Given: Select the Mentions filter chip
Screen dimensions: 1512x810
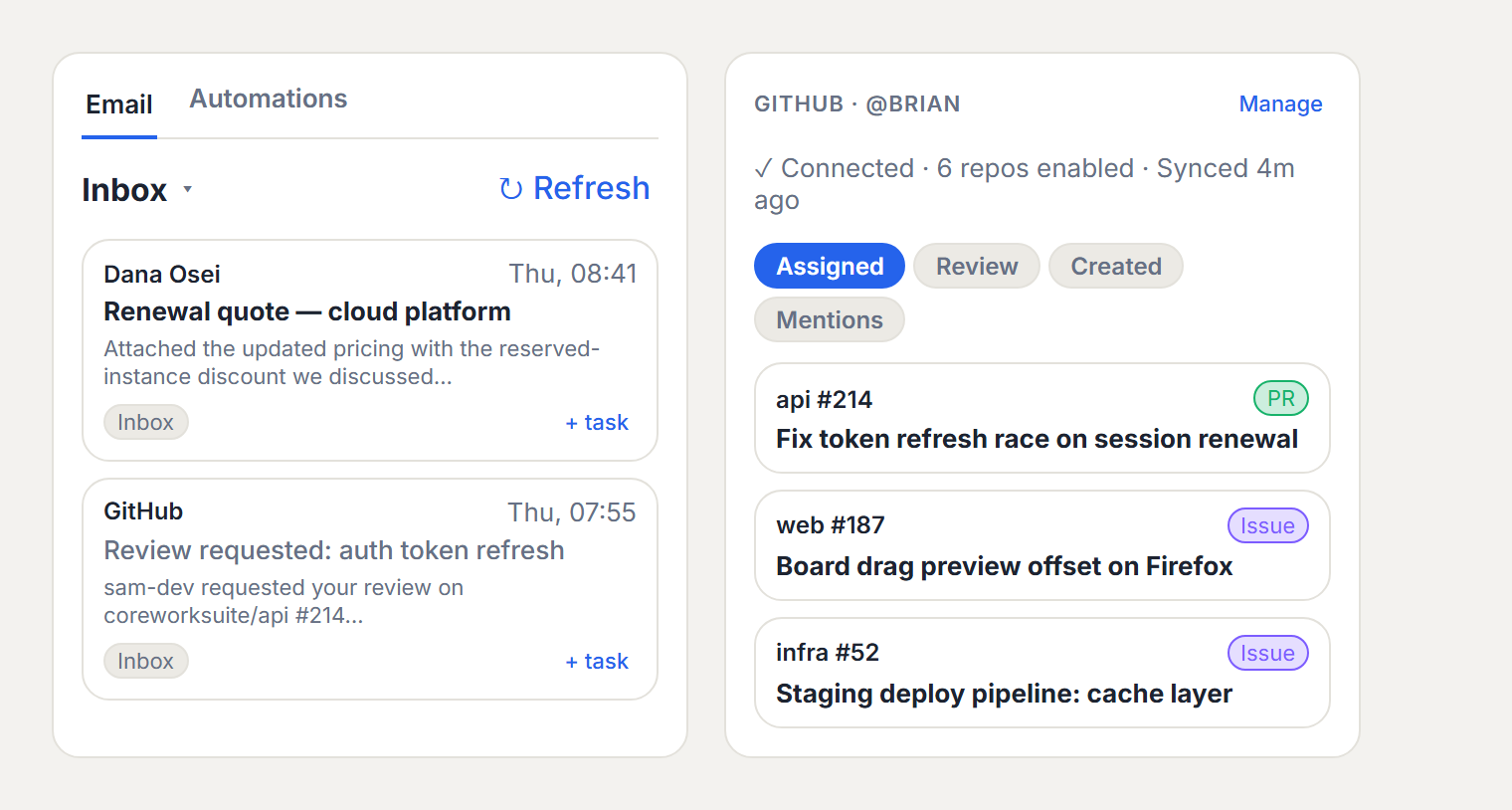Looking at the screenshot, I should [x=830, y=319].
